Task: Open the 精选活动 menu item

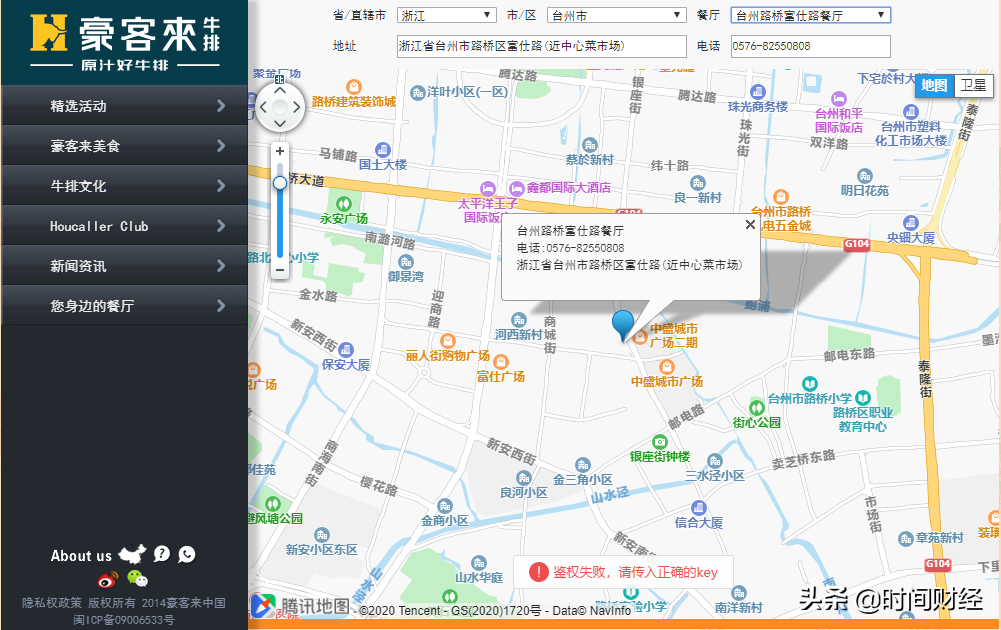Action: pyautogui.click(x=124, y=105)
